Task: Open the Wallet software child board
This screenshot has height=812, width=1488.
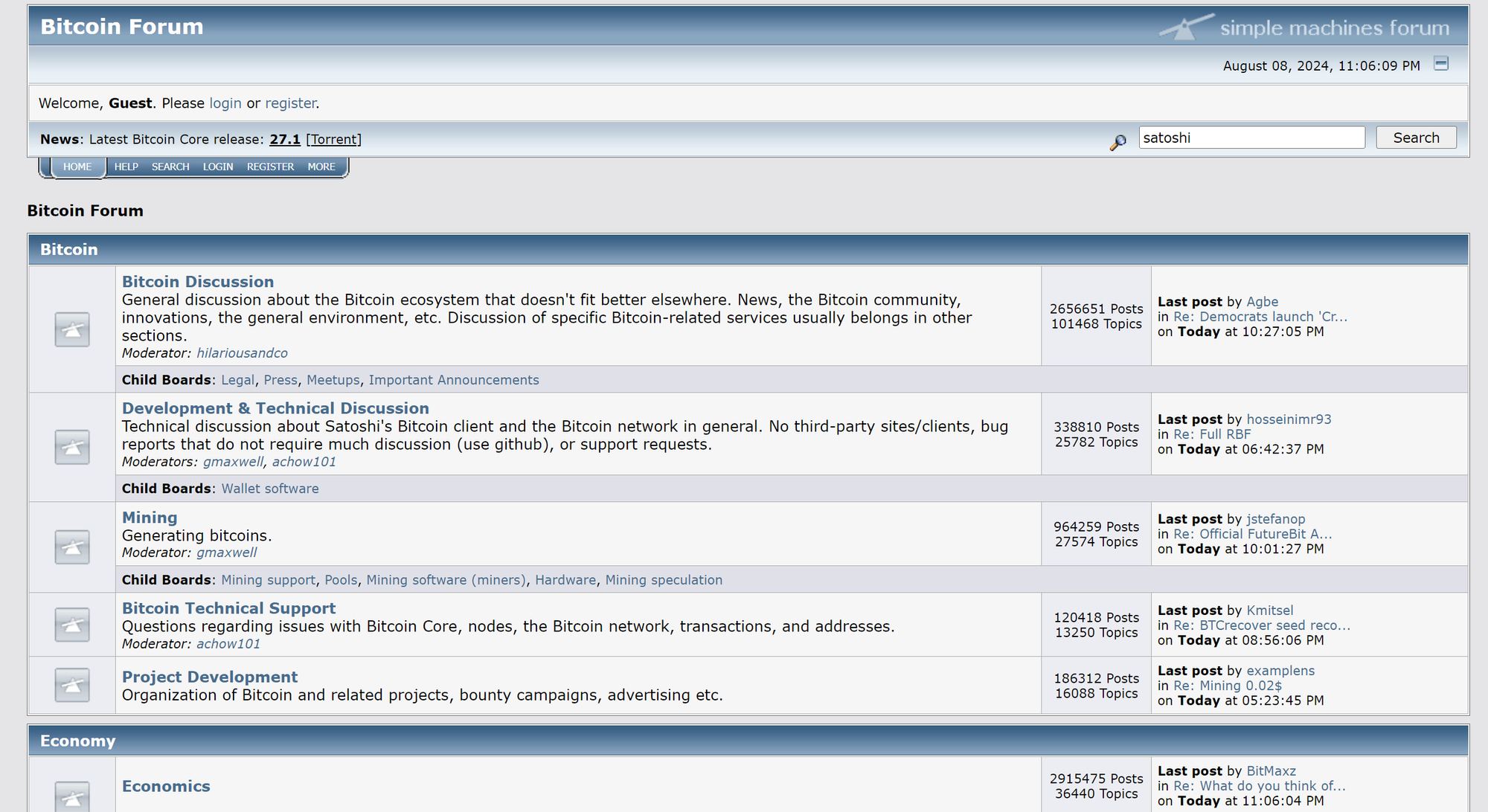Action: [x=270, y=489]
